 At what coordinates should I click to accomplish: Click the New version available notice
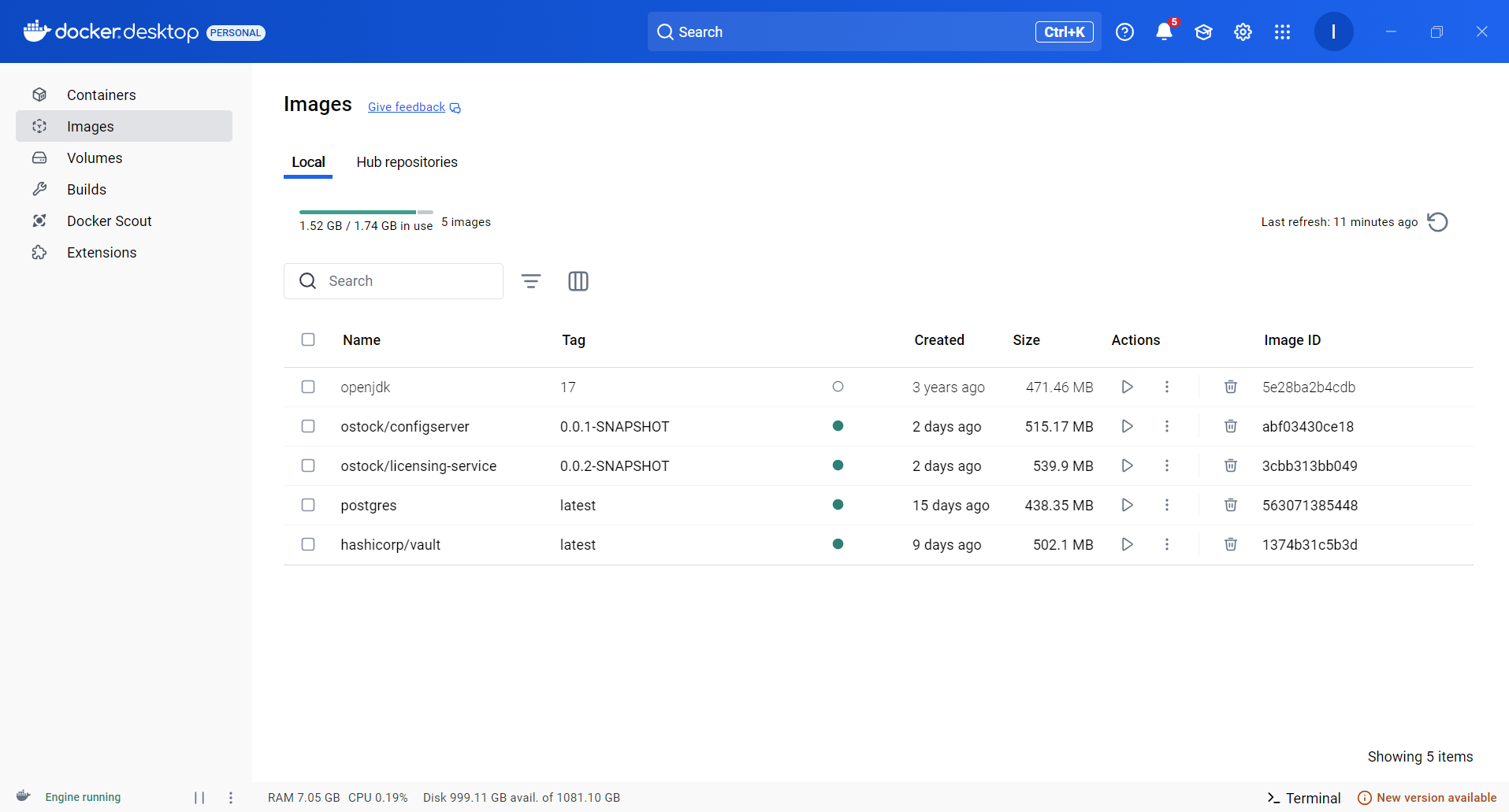(1427, 798)
